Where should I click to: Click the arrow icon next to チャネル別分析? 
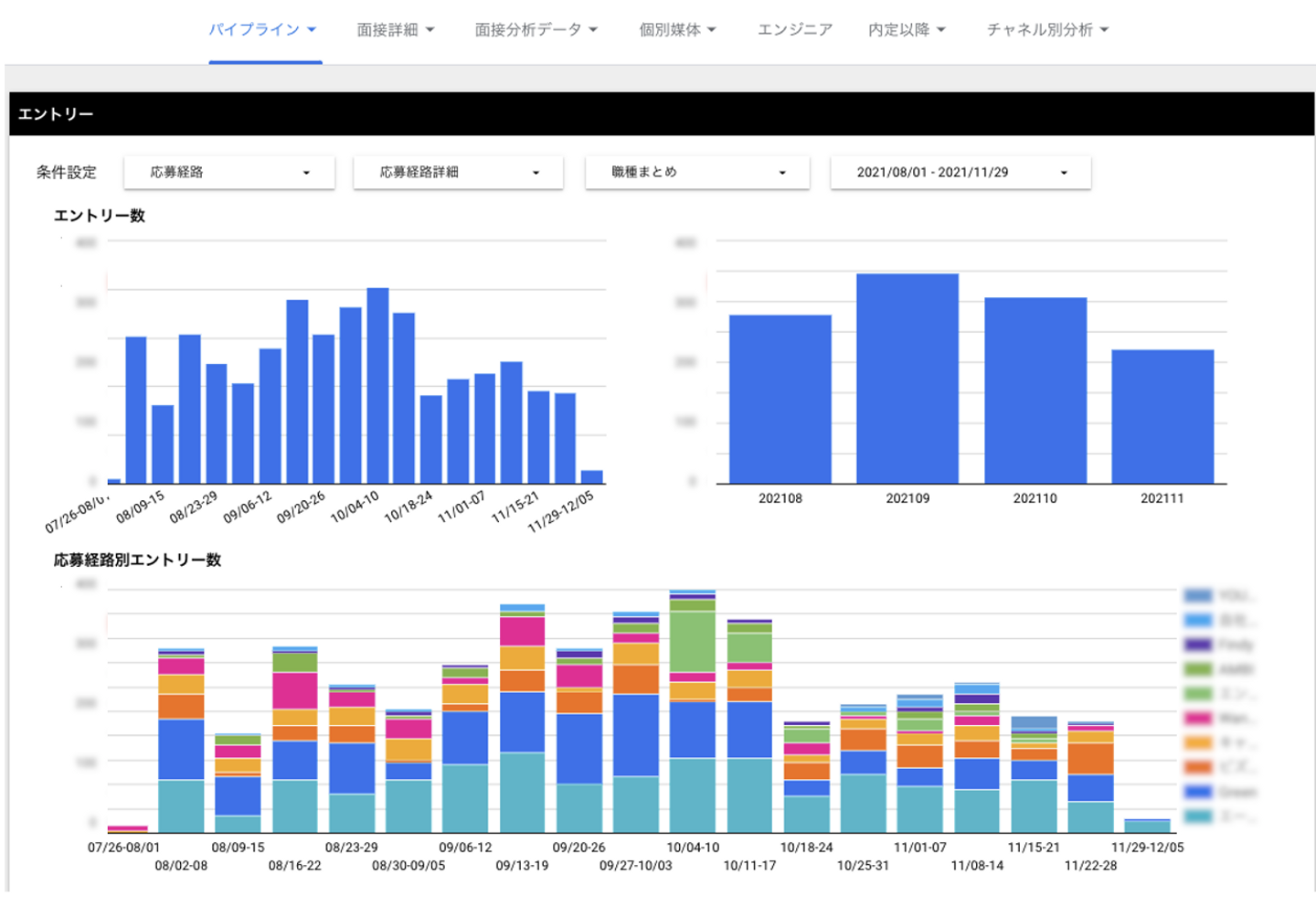point(1105,30)
